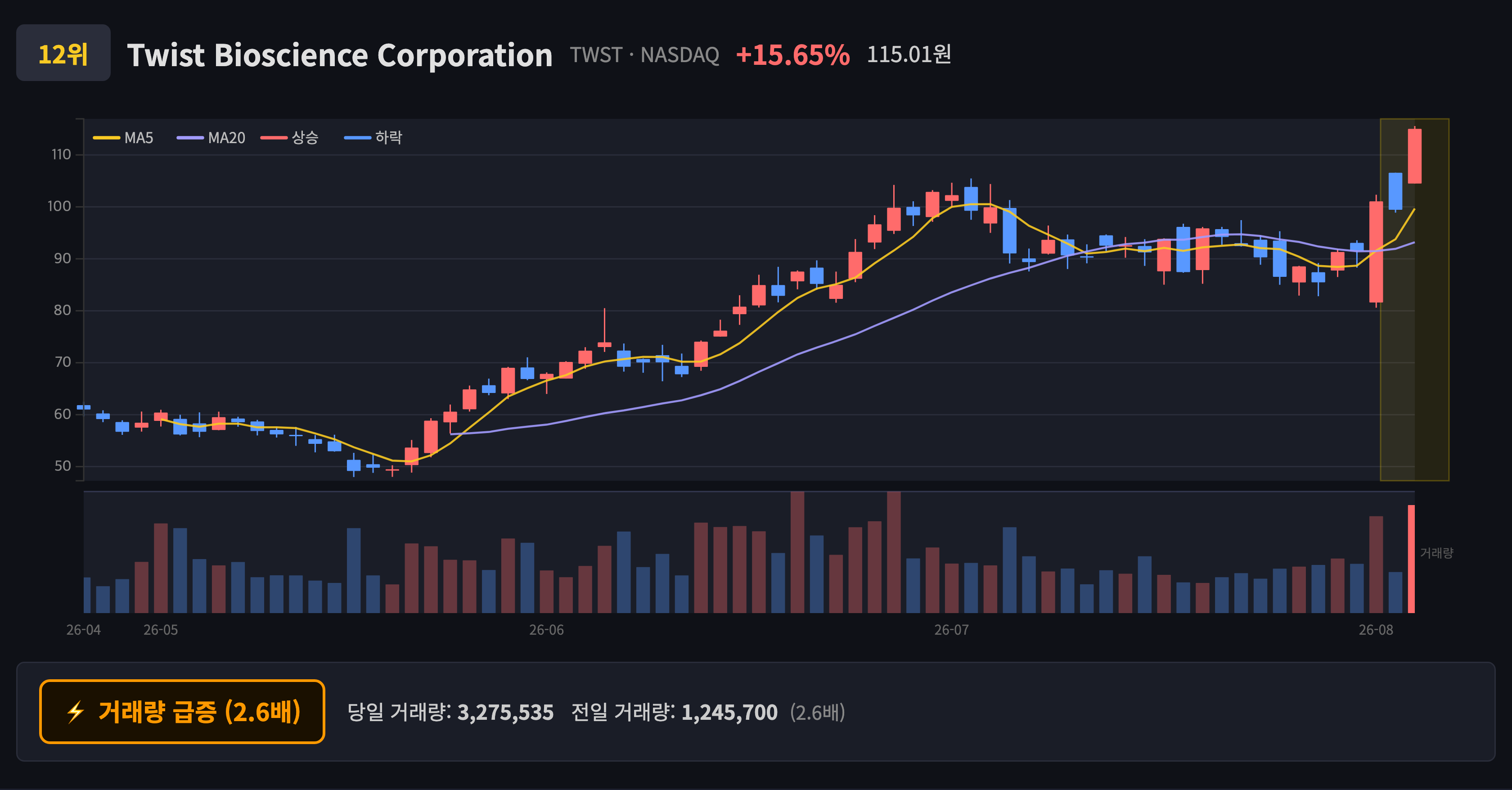
Task: Click the red 상승 legend line swatch
Action: coord(274,138)
